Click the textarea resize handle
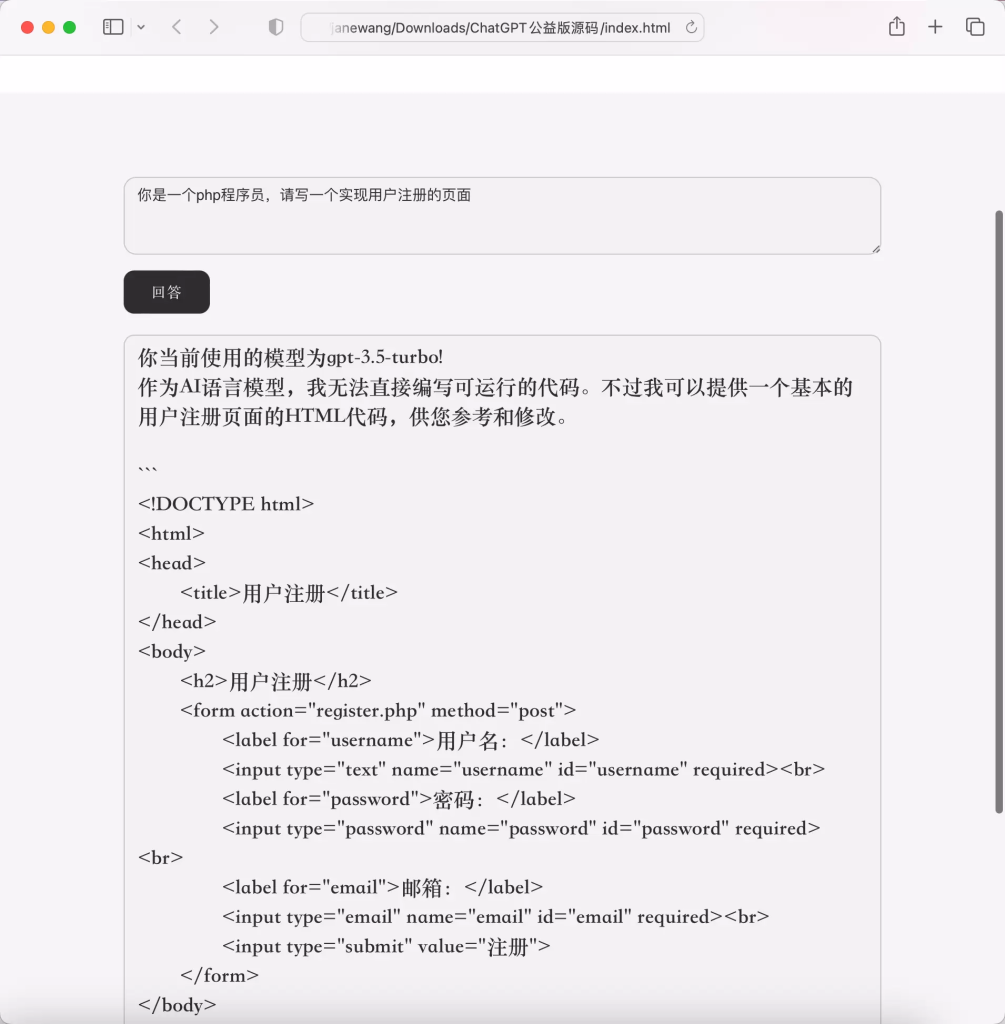This screenshot has height=1024, width=1005. click(x=876, y=249)
